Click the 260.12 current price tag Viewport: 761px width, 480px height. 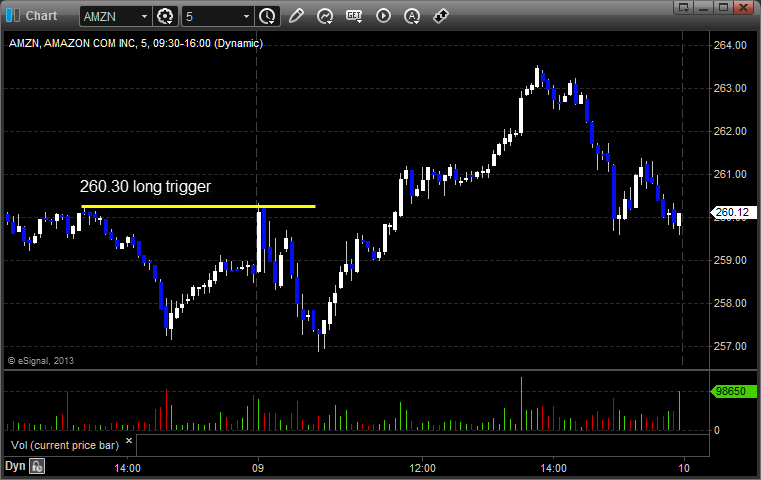(733, 212)
